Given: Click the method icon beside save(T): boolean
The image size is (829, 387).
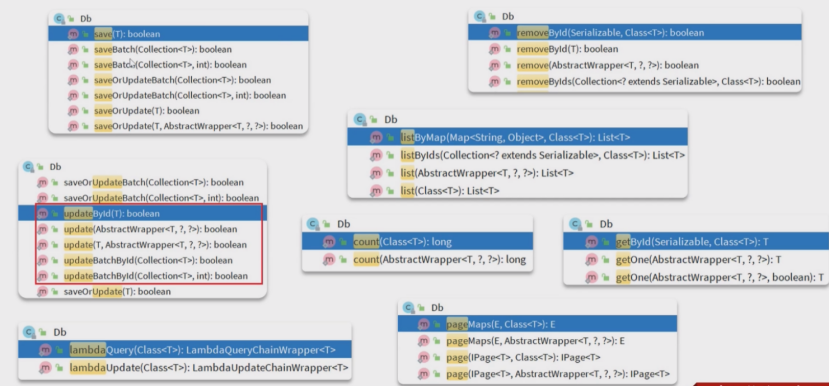Looking at the screenshot, I should pos(73,34).
